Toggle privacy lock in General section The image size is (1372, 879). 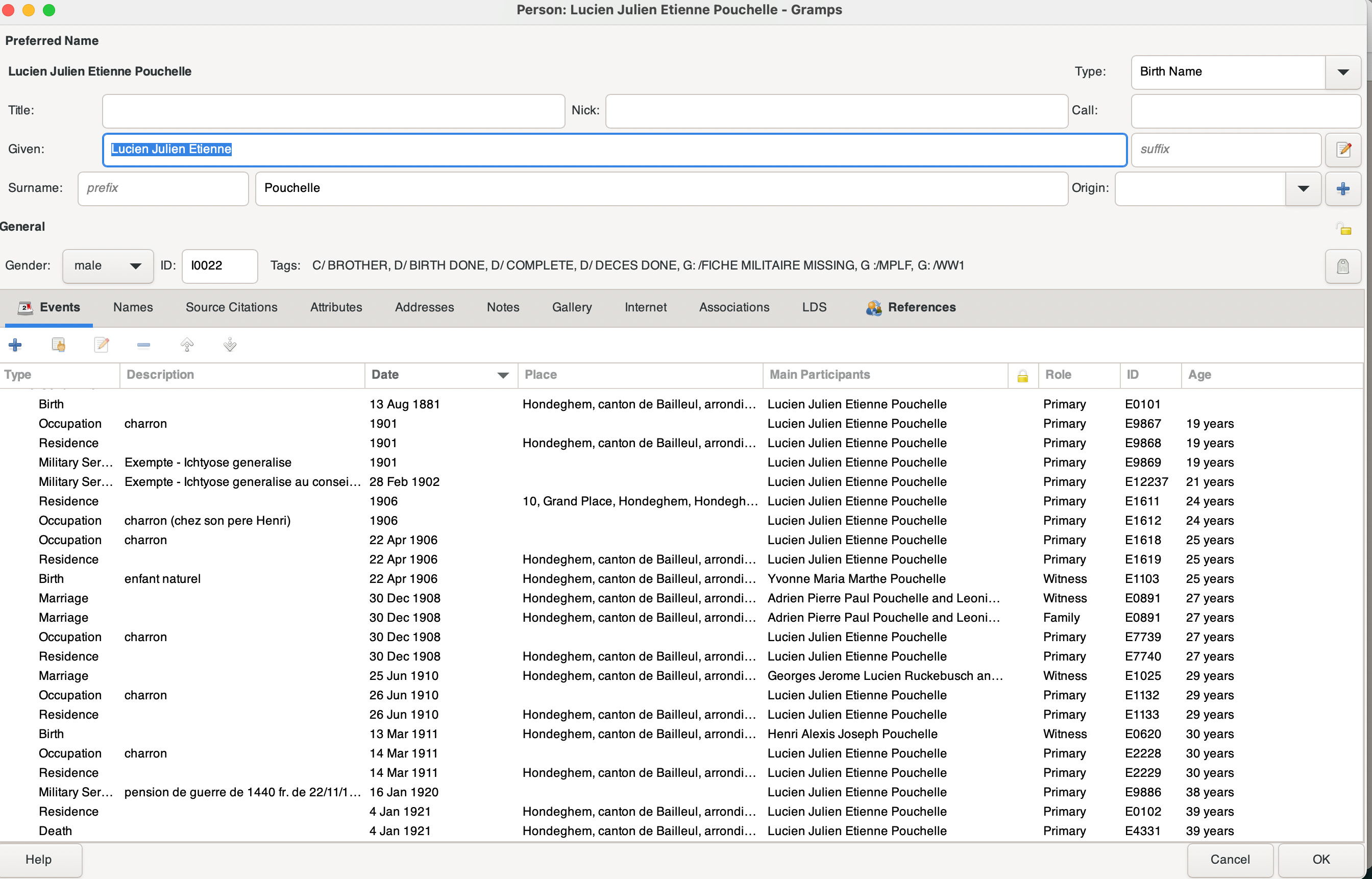point(1343,229)
